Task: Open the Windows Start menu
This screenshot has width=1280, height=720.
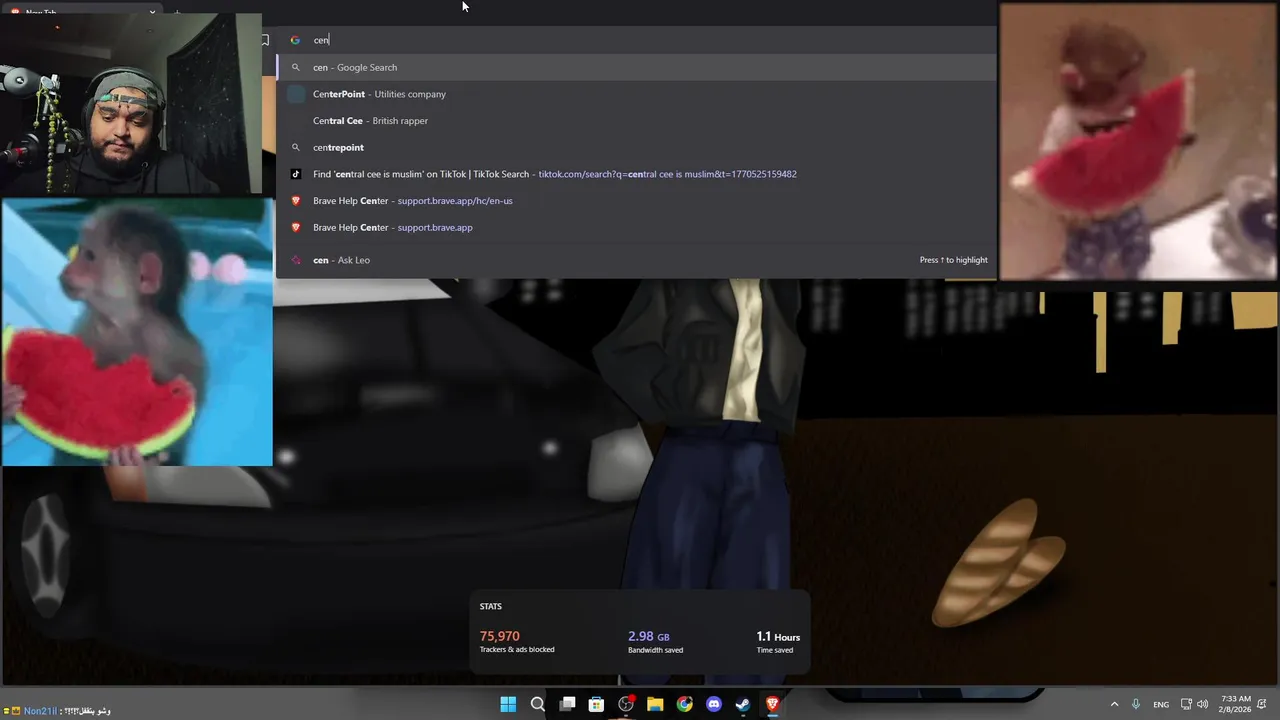Action: point(508,704)
